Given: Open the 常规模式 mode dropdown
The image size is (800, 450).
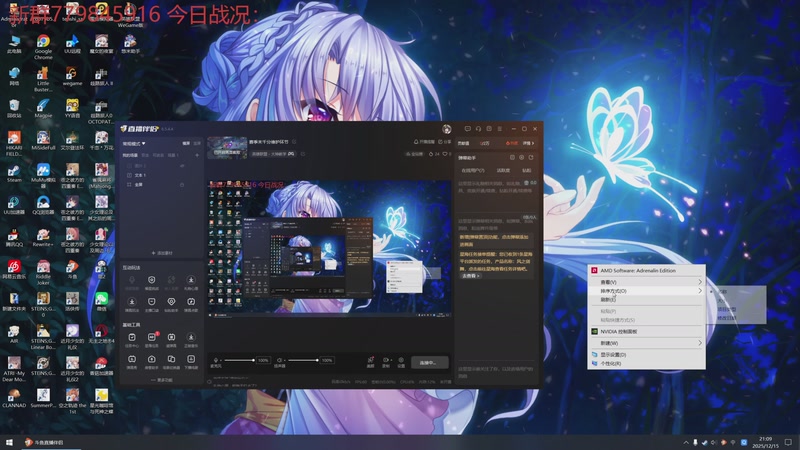Looking at the screenshot, I should 134,143.
